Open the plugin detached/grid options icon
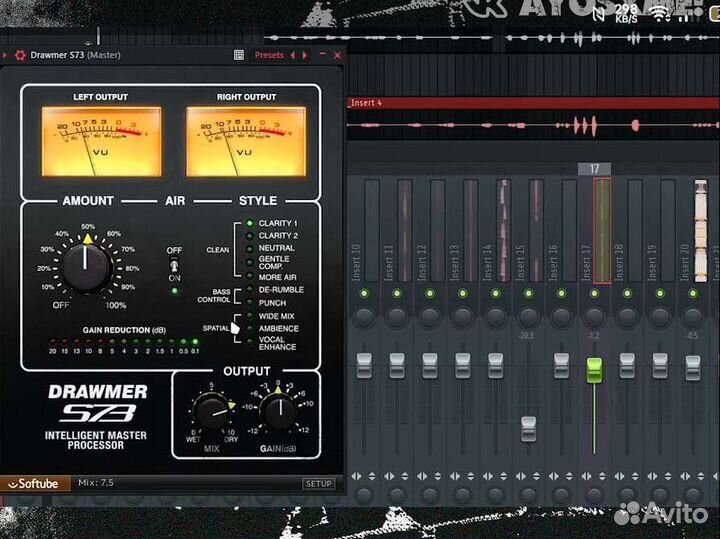The height and width of the screenshot is (539, 720). pos(239,55)
